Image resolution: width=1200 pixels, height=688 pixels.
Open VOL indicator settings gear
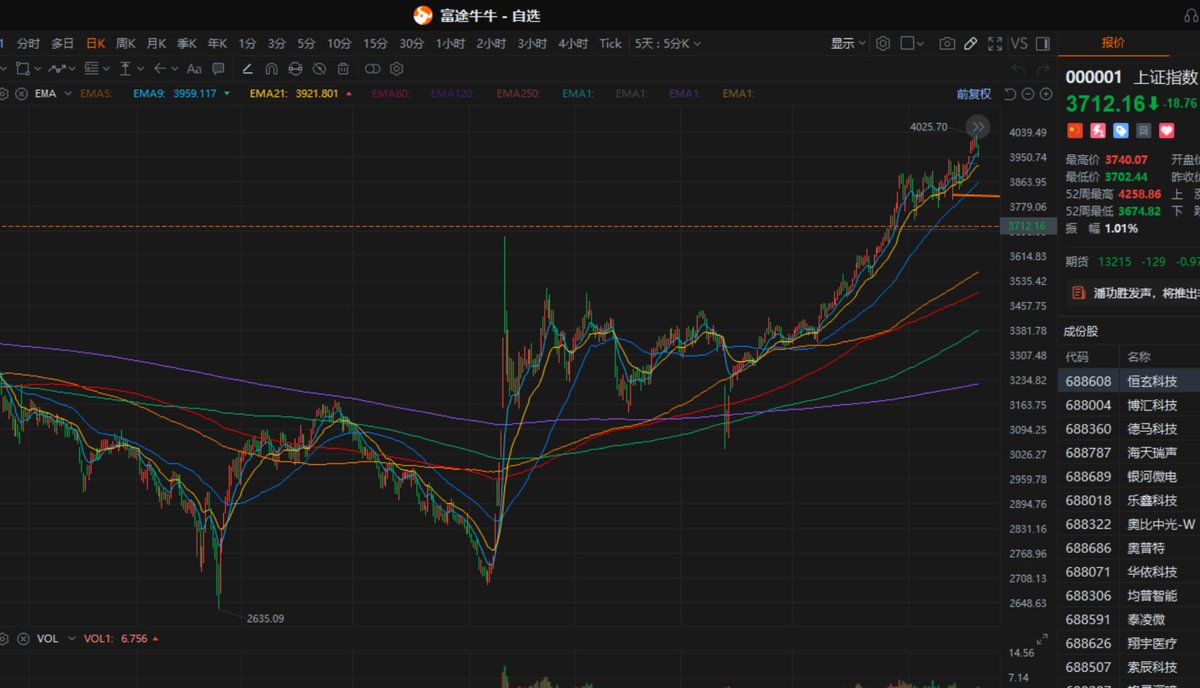tap(3, 638)
